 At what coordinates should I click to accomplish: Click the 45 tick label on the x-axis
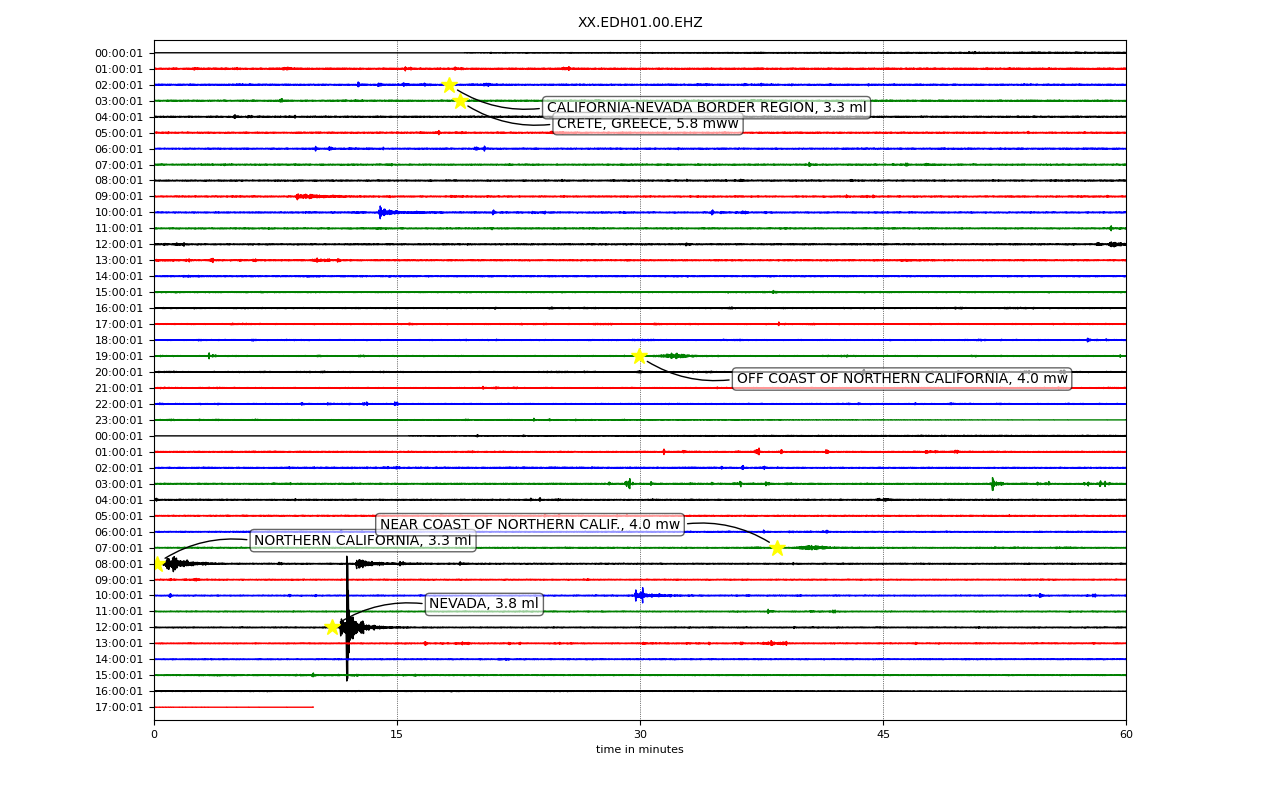(x=883, y=735)
